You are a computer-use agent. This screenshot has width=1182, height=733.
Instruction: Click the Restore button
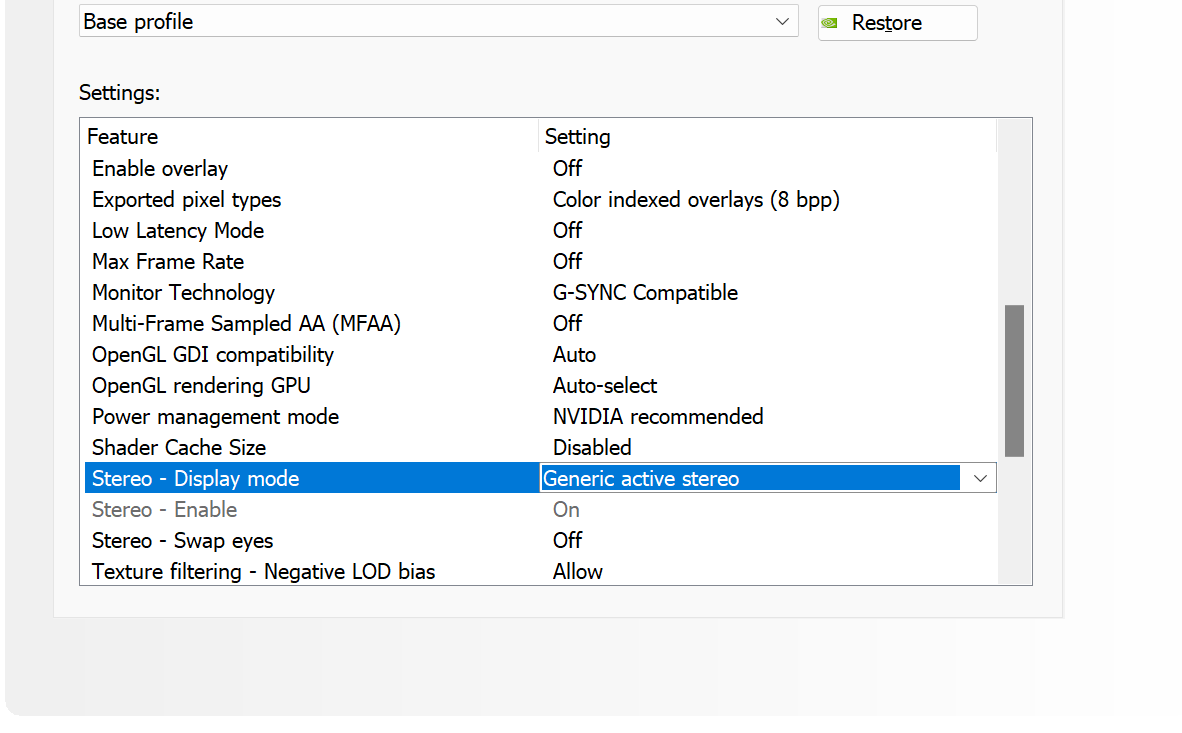click(x=897, y=23)
